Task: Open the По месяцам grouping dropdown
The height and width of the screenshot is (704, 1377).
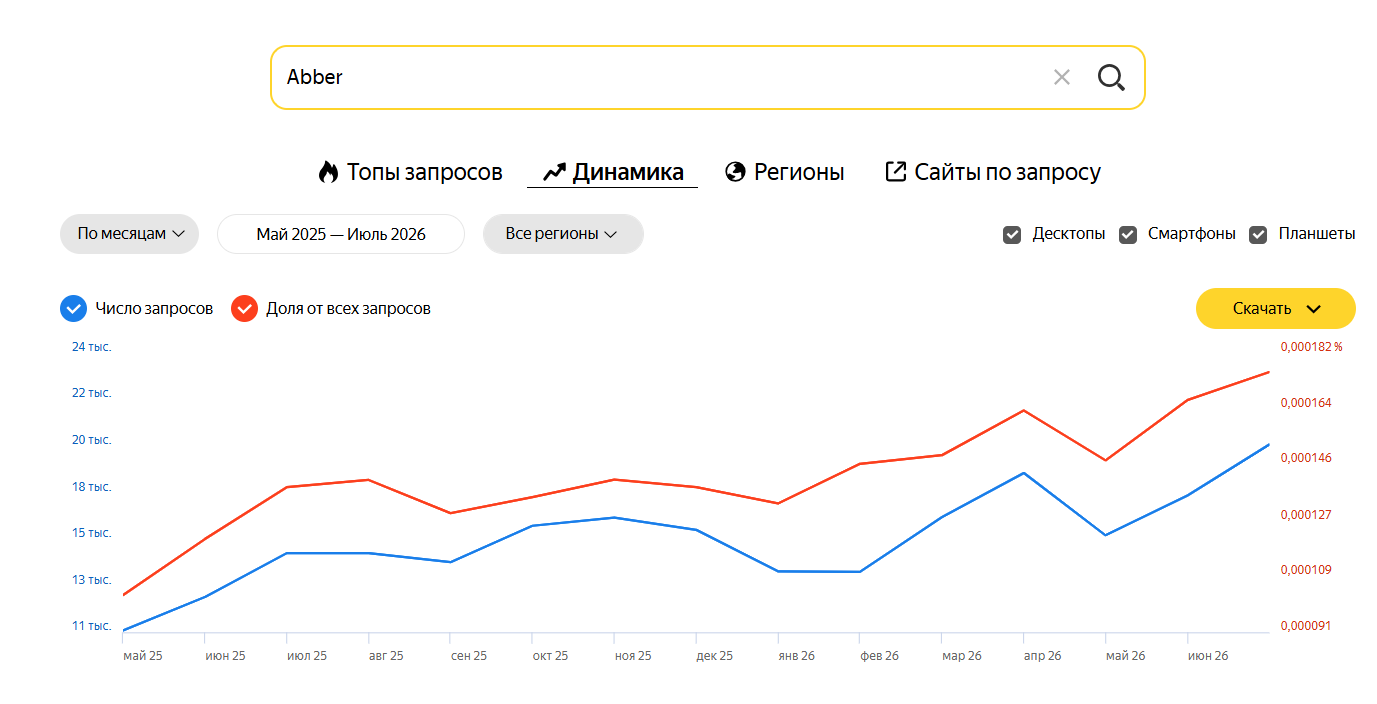Action: (x=130, y=234)
